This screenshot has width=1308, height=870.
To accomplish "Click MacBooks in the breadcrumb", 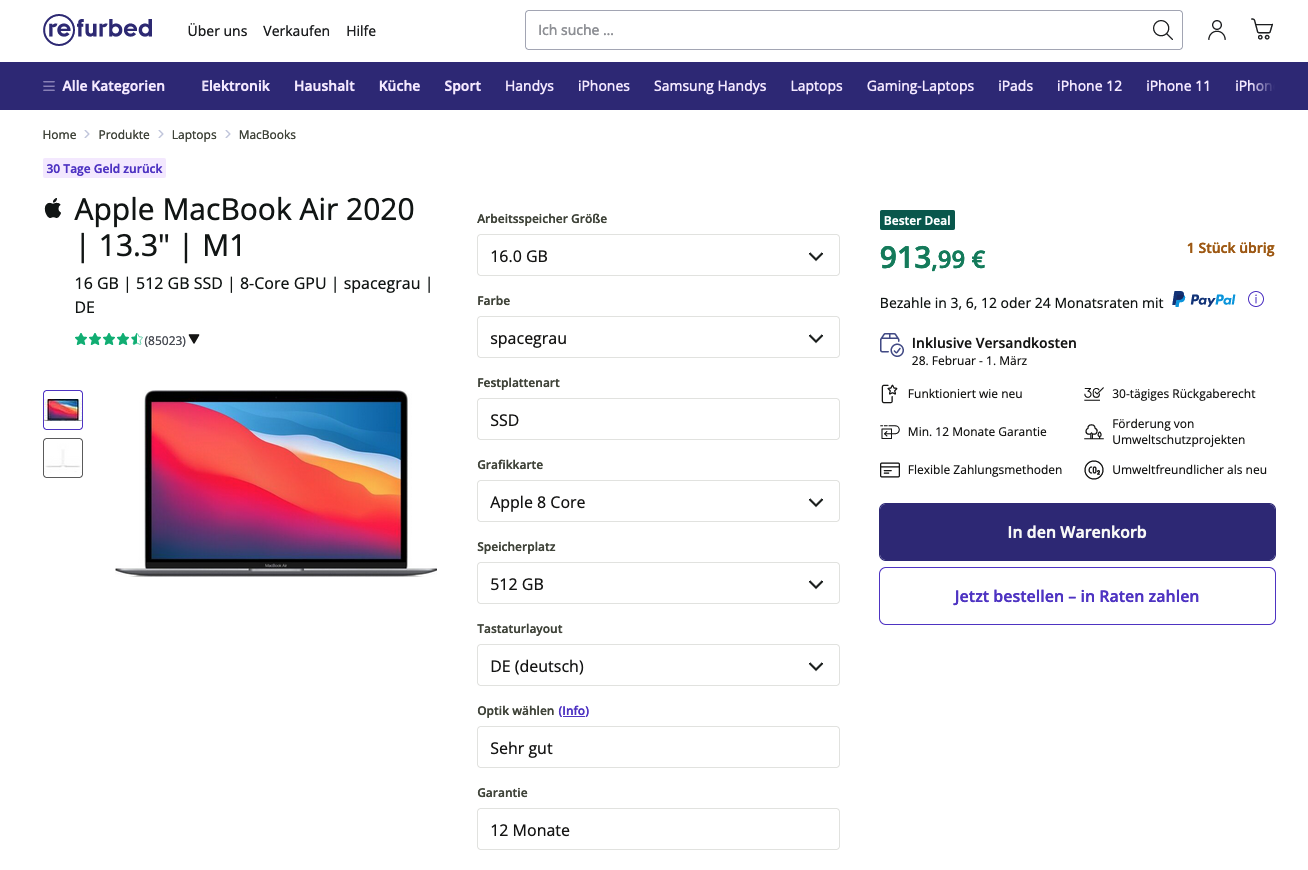I will pyautogui.click(x=267, y=135).
